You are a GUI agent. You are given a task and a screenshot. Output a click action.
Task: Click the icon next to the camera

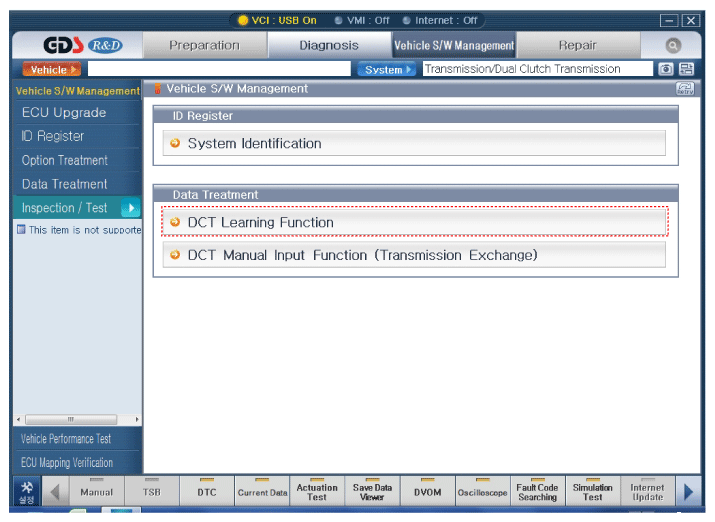(686, 70)
